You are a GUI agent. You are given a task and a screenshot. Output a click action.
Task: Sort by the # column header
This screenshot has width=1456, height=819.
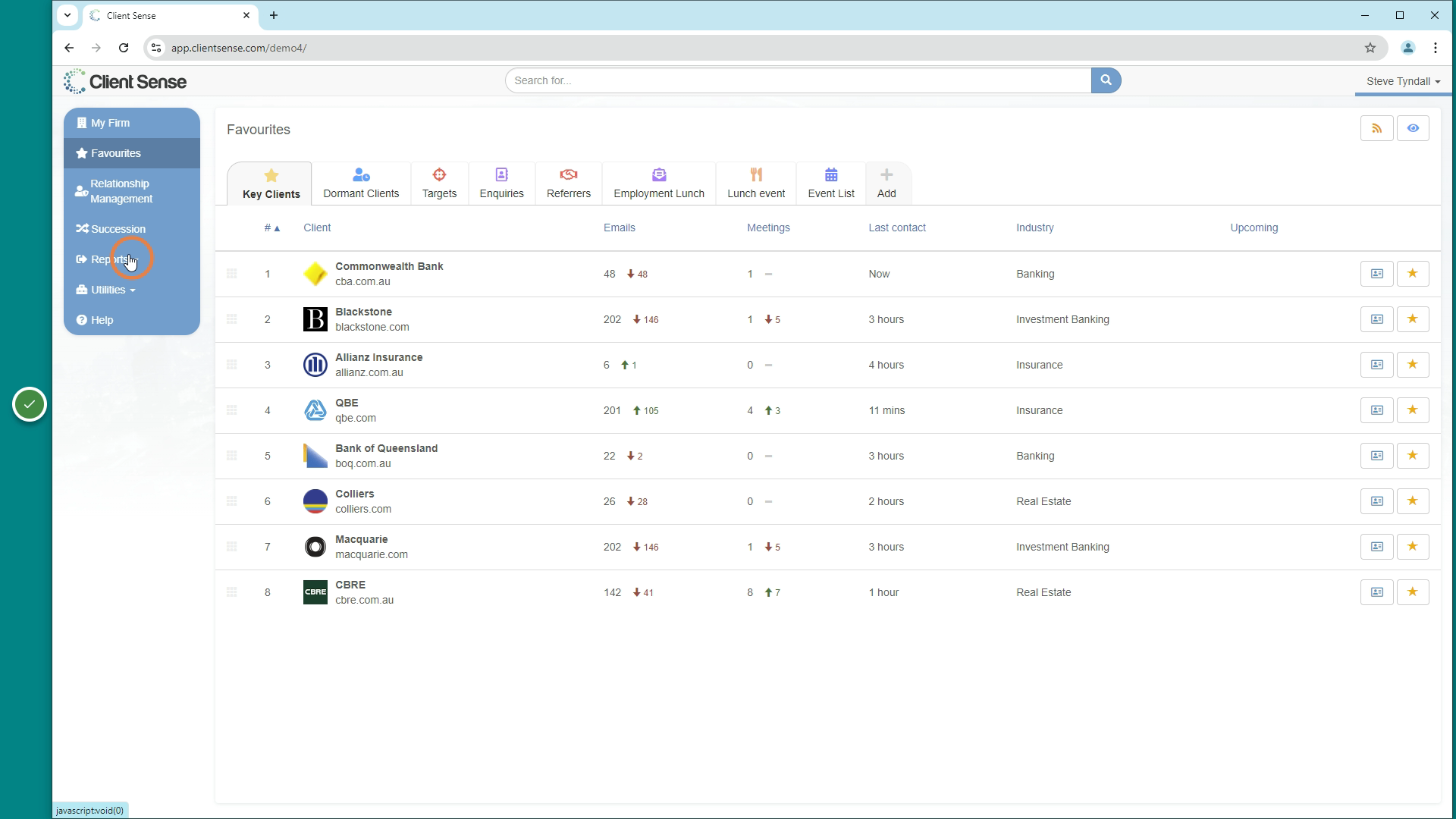271,227
